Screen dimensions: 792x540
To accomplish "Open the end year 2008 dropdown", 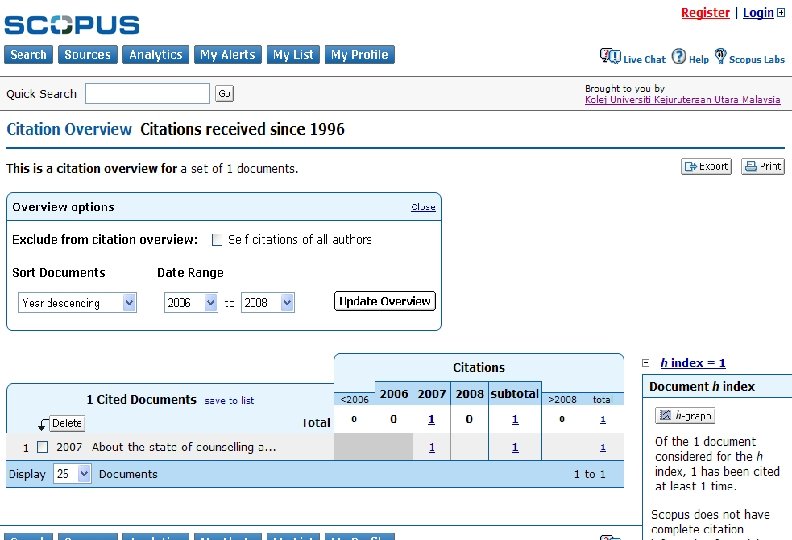I will pos(268,302).
